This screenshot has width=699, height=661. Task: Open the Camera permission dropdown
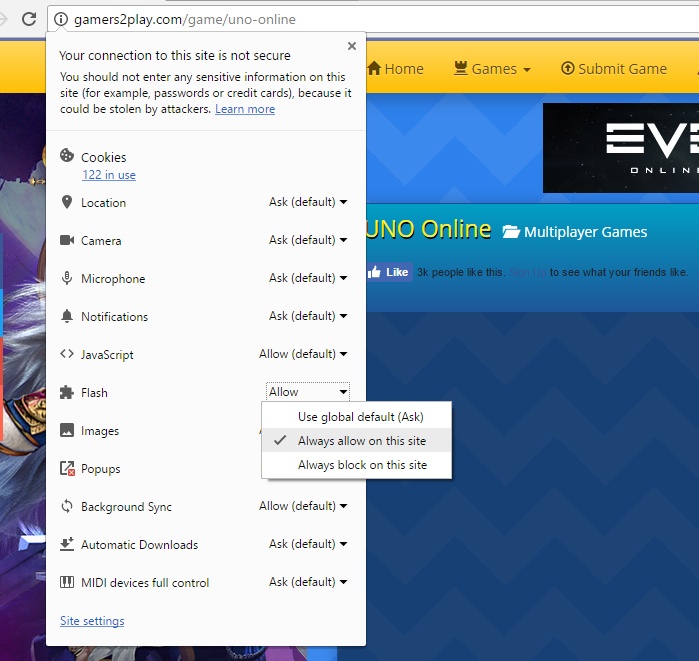tap(308, 240)
